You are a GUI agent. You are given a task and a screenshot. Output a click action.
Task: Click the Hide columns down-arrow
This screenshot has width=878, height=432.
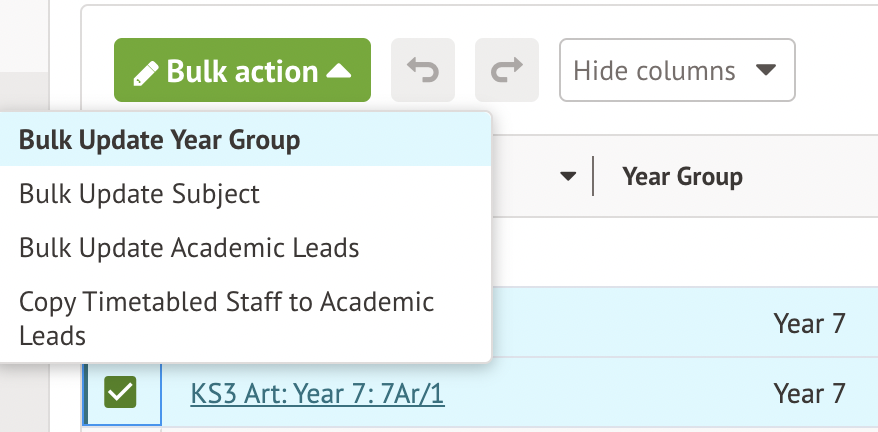pos(766,71)
